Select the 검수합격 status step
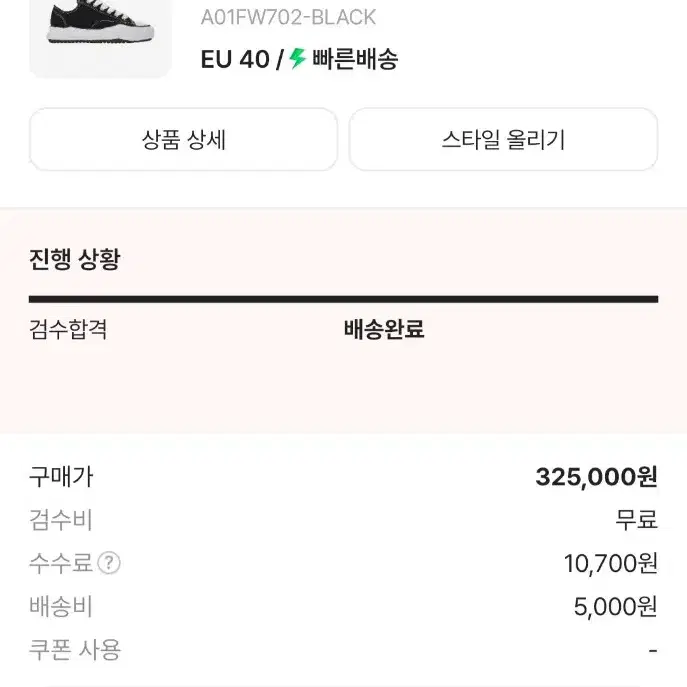Screen dimensions: 687x687 68,330
